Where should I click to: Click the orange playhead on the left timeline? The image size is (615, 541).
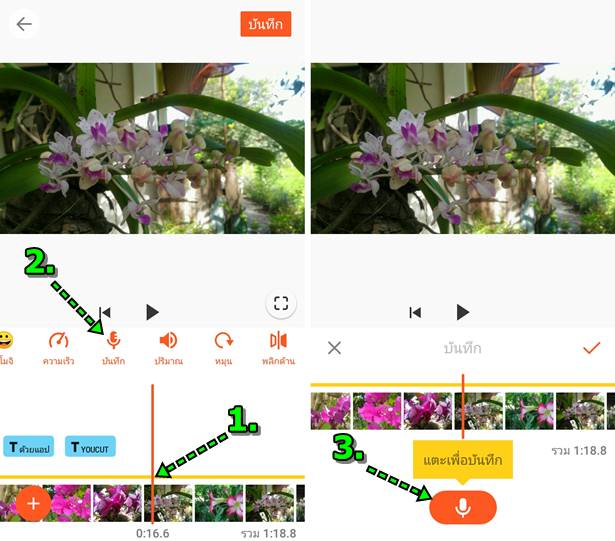click(153, 454)
